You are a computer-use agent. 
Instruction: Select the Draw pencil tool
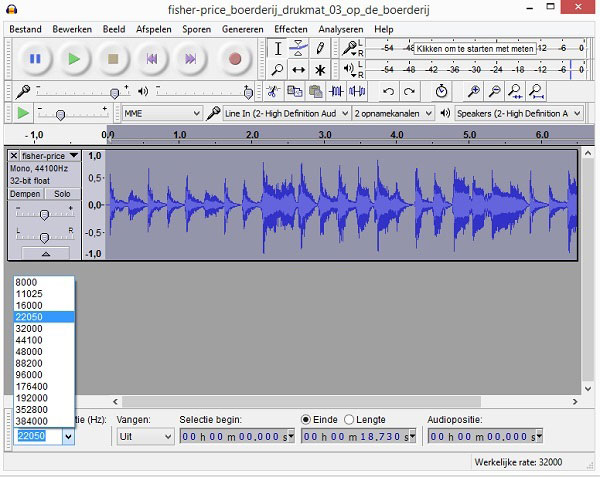click(x=320, y=49)
